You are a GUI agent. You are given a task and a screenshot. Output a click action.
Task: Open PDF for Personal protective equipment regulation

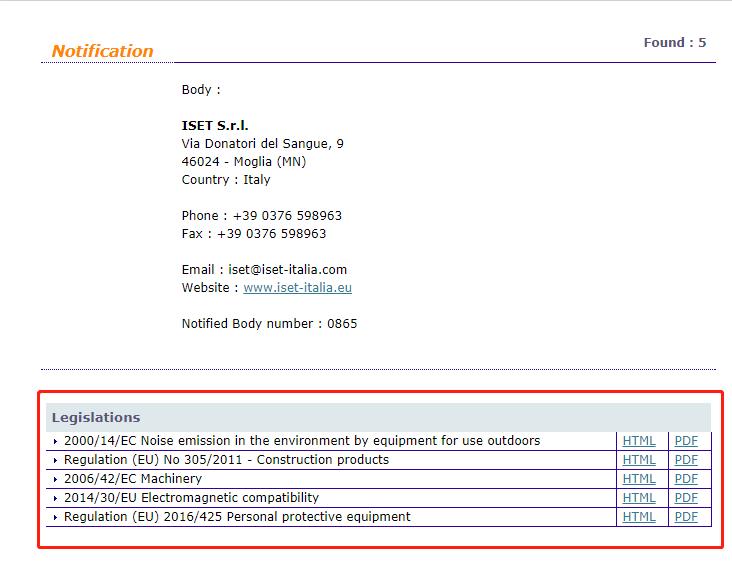point(686,517)
